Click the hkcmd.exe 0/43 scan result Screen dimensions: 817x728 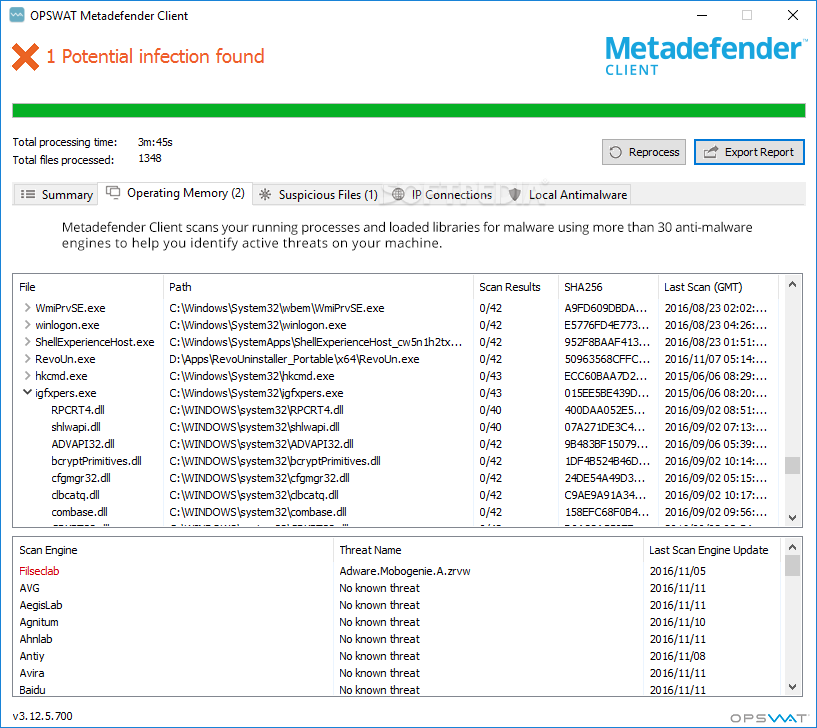point(490,376)
